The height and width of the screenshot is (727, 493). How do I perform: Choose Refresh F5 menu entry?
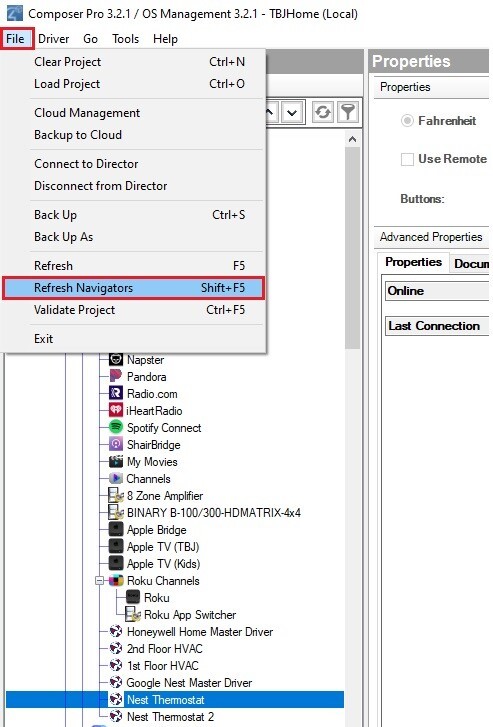[x=134, y=266]
